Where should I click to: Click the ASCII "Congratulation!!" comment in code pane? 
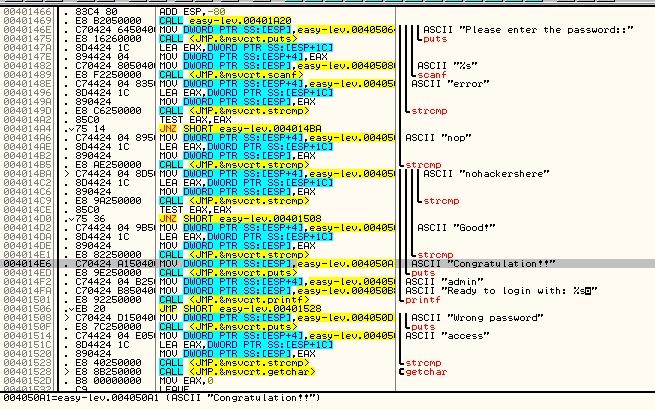483,264
